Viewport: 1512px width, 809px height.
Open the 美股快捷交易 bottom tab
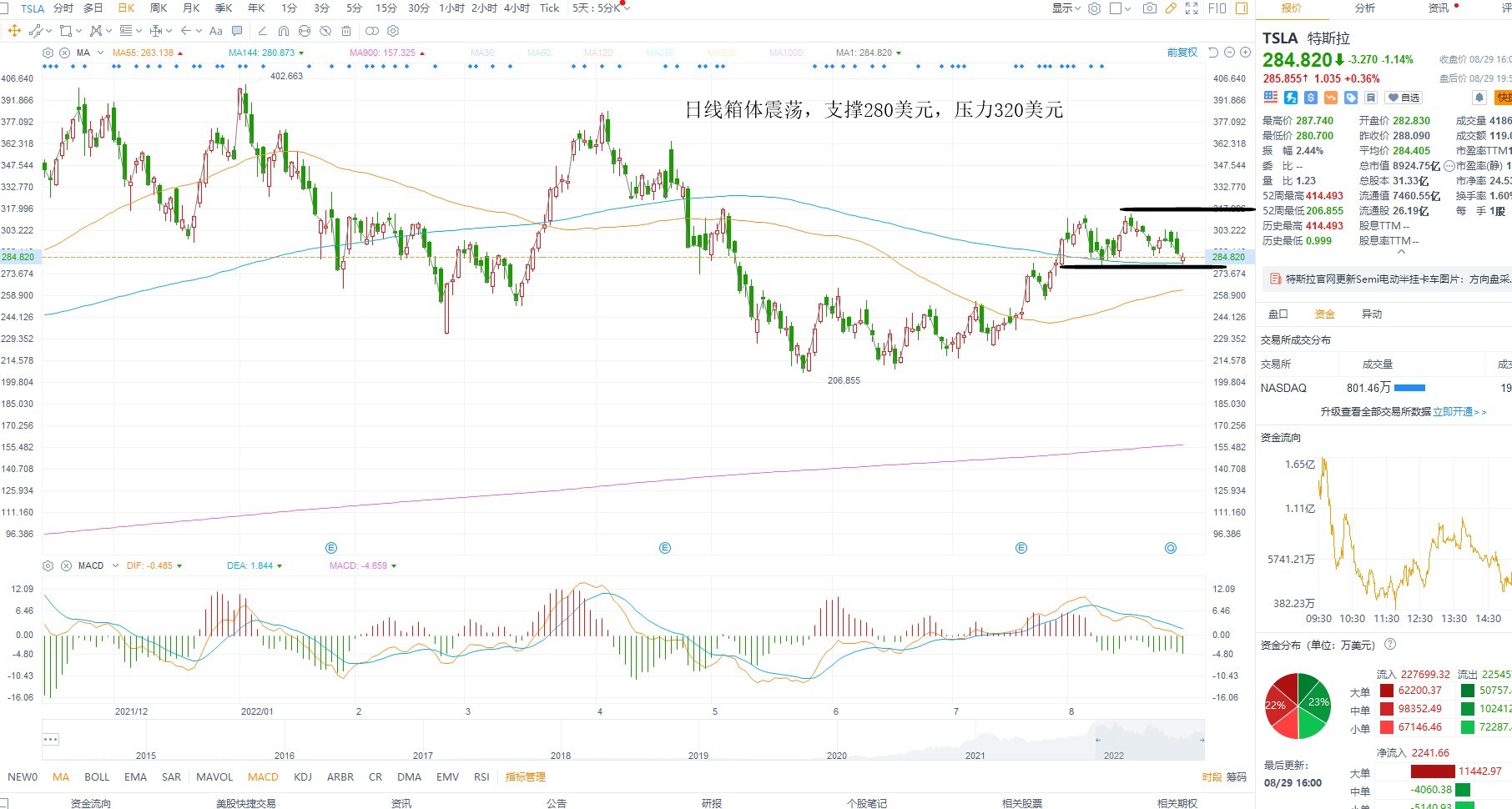pos(245,803)
